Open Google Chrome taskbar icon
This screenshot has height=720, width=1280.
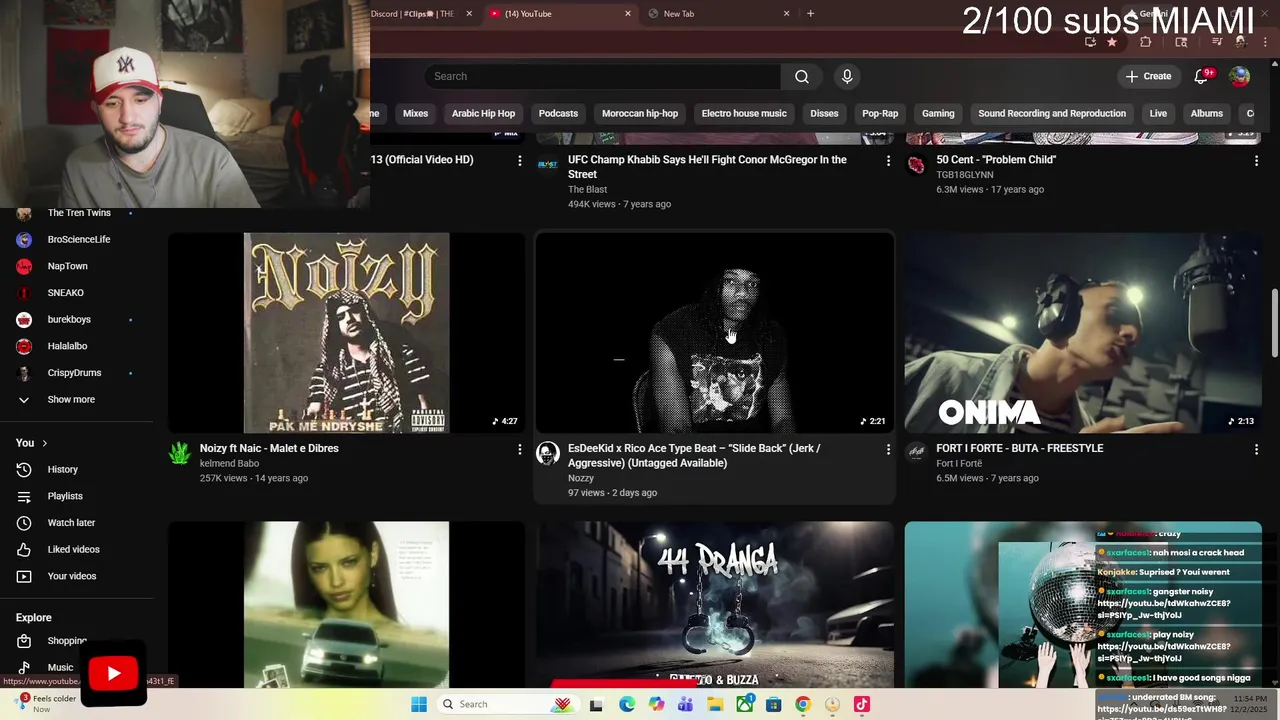(802, 704)
